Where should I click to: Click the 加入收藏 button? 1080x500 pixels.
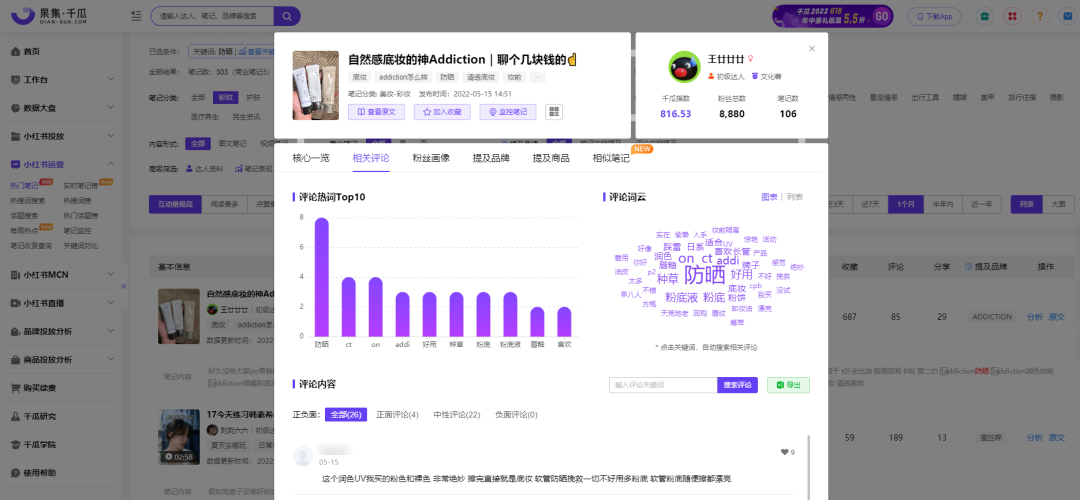tap(442, 112)
